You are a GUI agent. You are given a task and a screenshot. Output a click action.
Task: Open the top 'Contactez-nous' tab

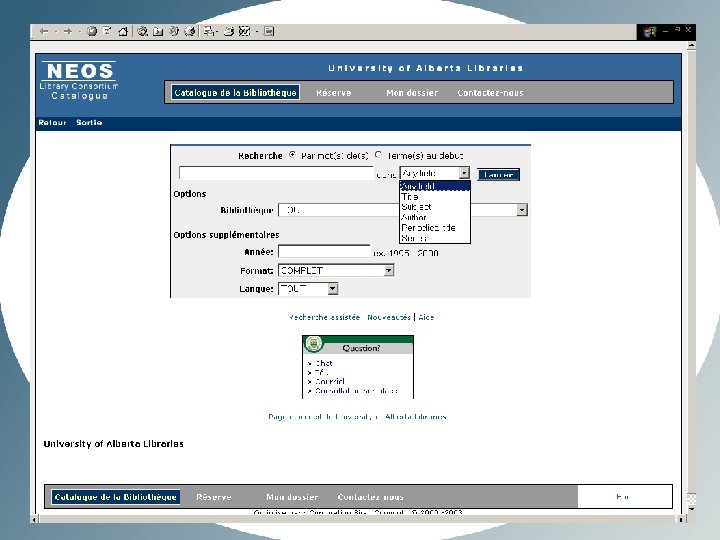tap(490, 93)
